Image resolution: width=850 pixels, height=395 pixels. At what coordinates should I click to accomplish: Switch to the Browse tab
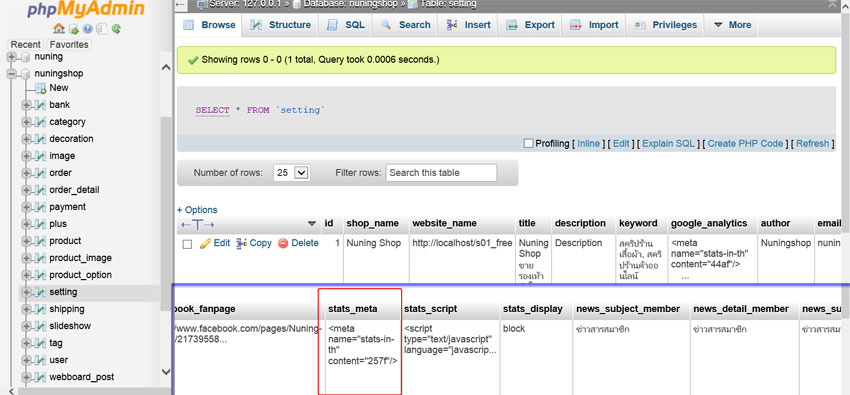pos(209,25)
